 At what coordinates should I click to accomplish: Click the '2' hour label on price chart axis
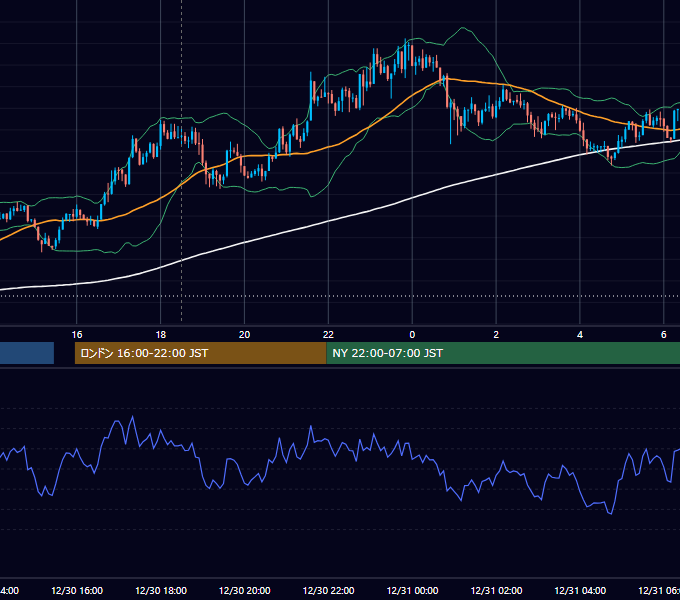pos(496,335)
